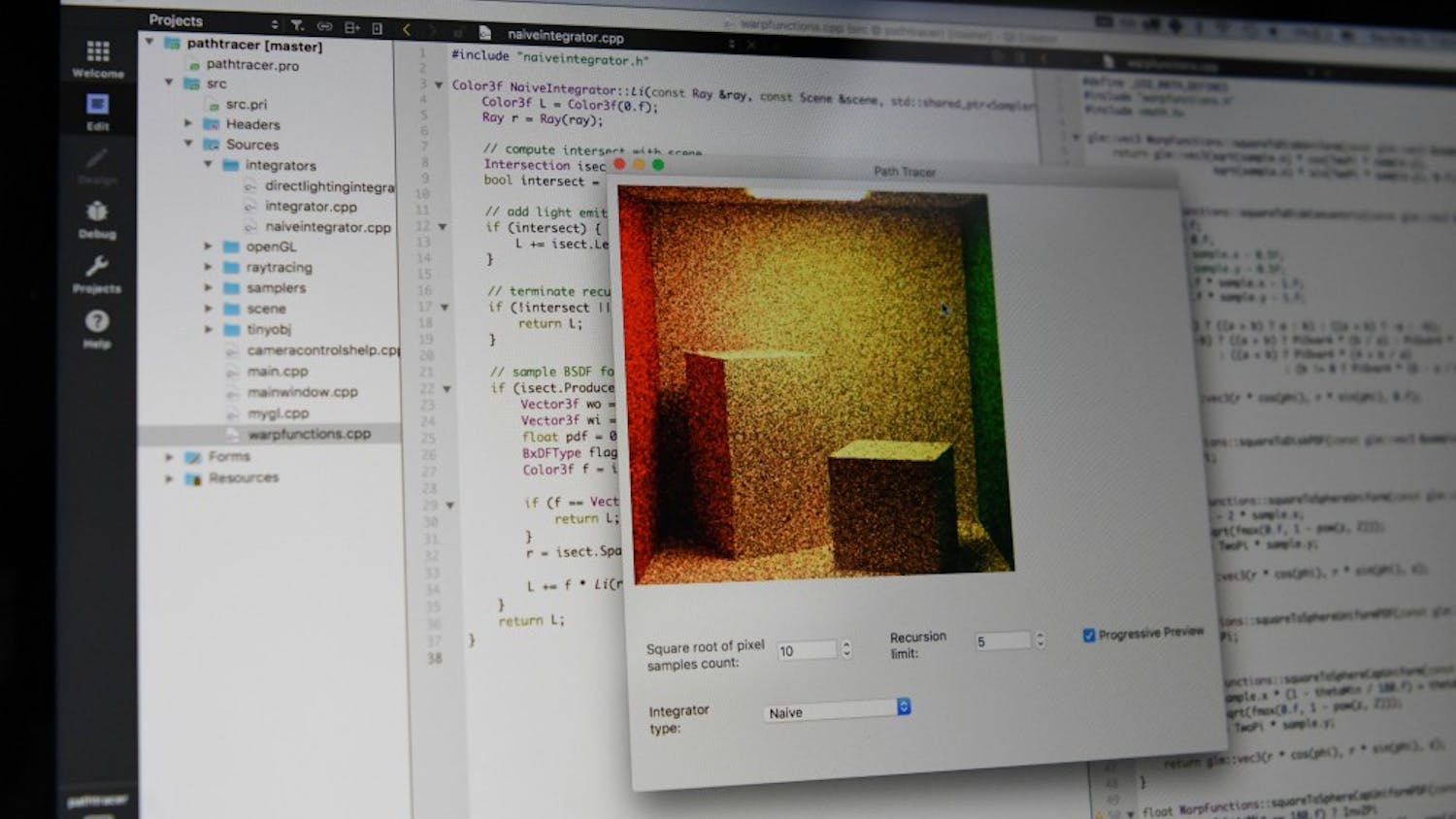Switch to Edit mode
The image size is (1456, 819).
click(x=98, y=110)
